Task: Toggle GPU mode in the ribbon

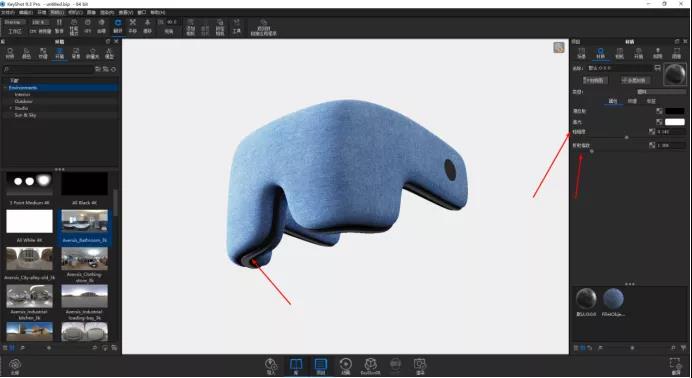Action: tap(87, 26)
